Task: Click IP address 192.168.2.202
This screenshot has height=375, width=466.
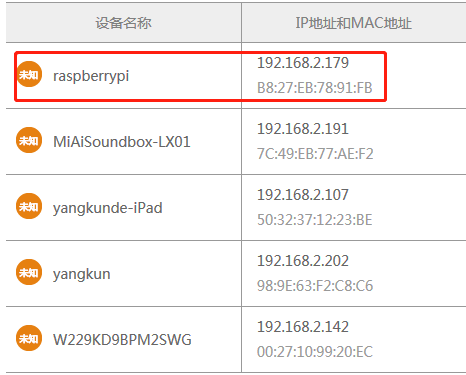Action: (x=303, y=261)
